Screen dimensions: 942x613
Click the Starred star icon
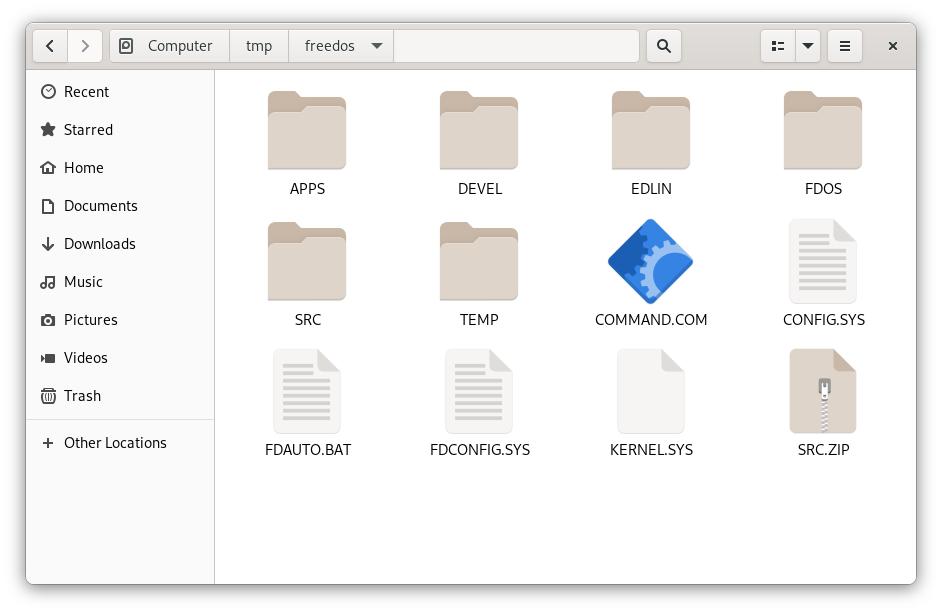48,129
